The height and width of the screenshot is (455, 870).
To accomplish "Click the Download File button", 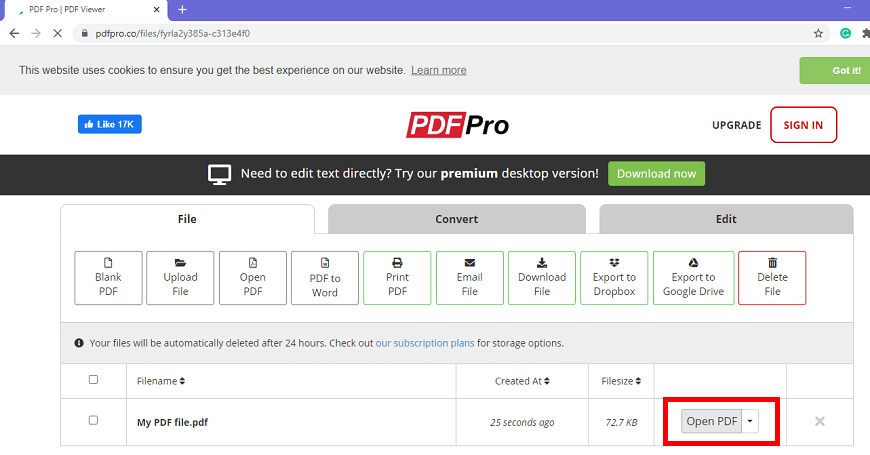I will 542,278.
